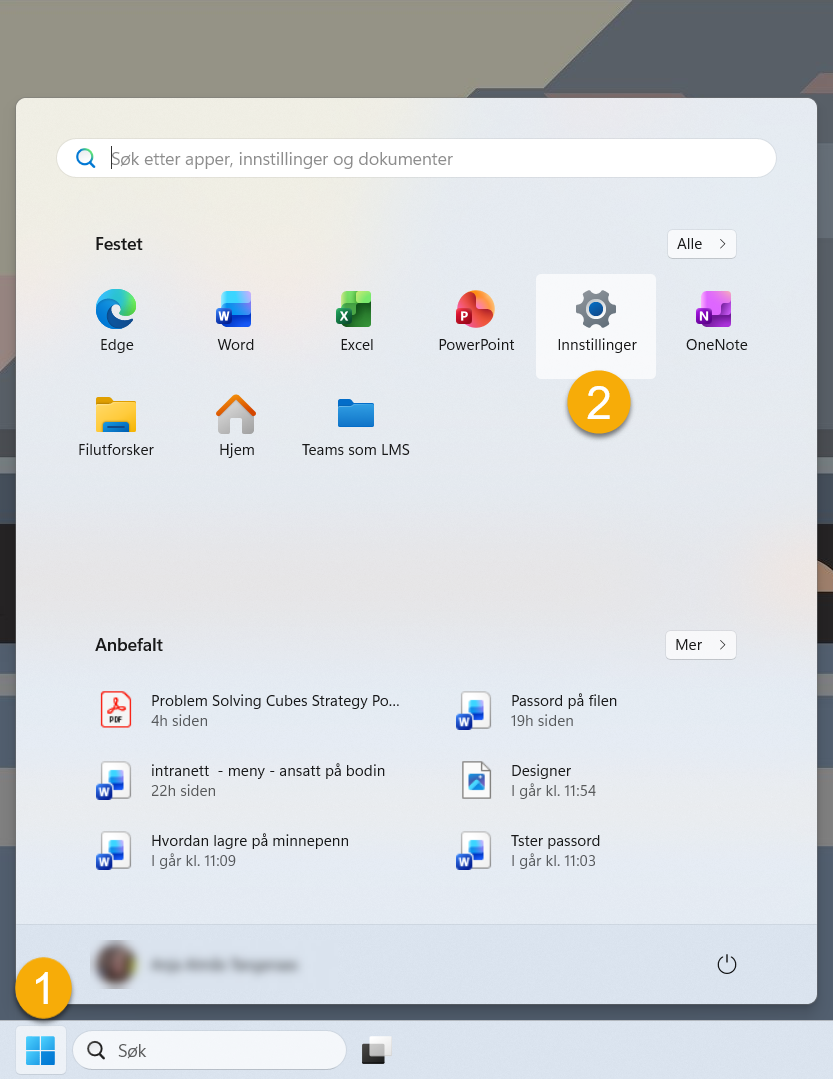Image resolution: width=833 pixels, height=1079 pixels.
Task: Open Excel from the pinned section
Action: click(x=356, y=320)
